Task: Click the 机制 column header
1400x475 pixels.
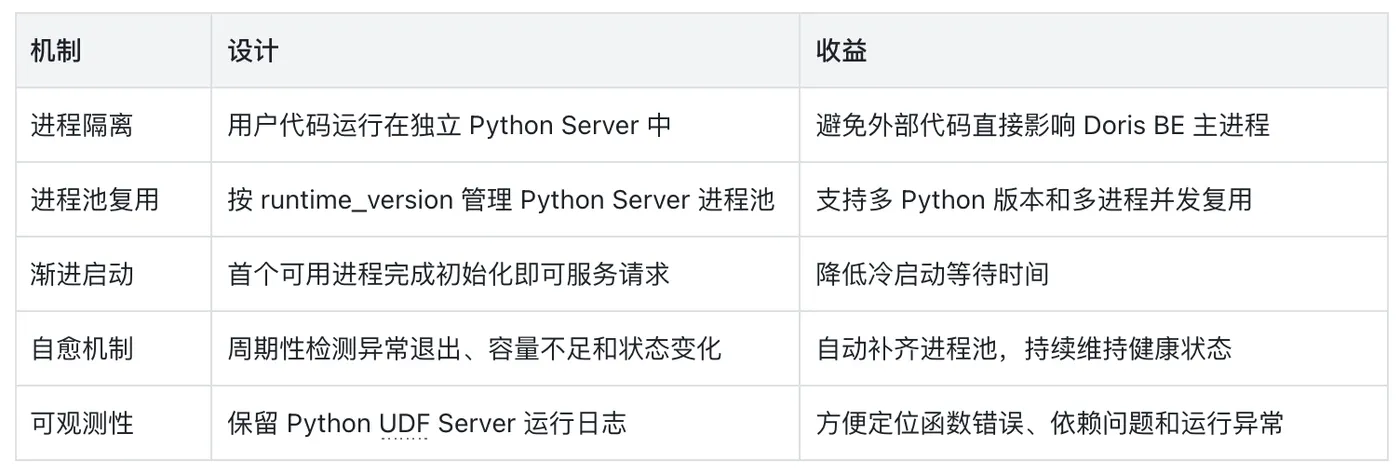Action: (x=113, y=50)
